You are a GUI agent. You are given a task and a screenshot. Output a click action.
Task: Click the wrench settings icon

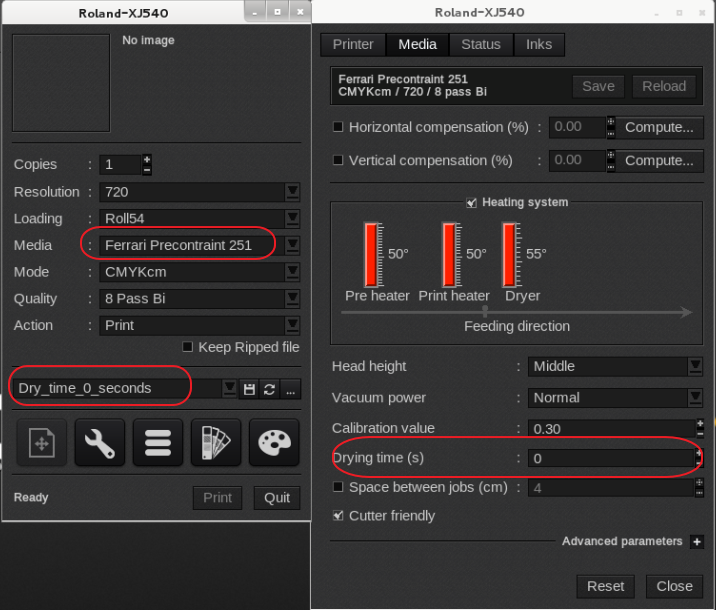click(99, 443)
